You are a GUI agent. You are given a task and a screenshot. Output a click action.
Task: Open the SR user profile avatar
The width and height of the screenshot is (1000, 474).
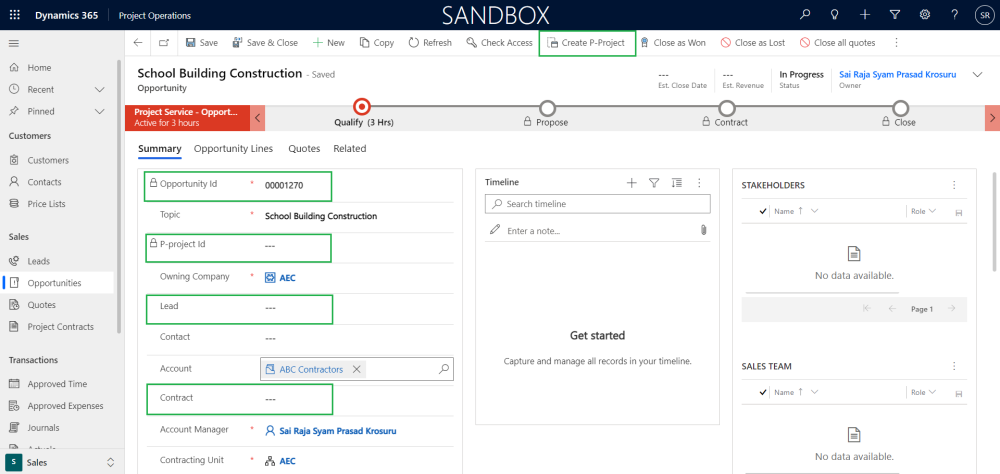point(983,15)
